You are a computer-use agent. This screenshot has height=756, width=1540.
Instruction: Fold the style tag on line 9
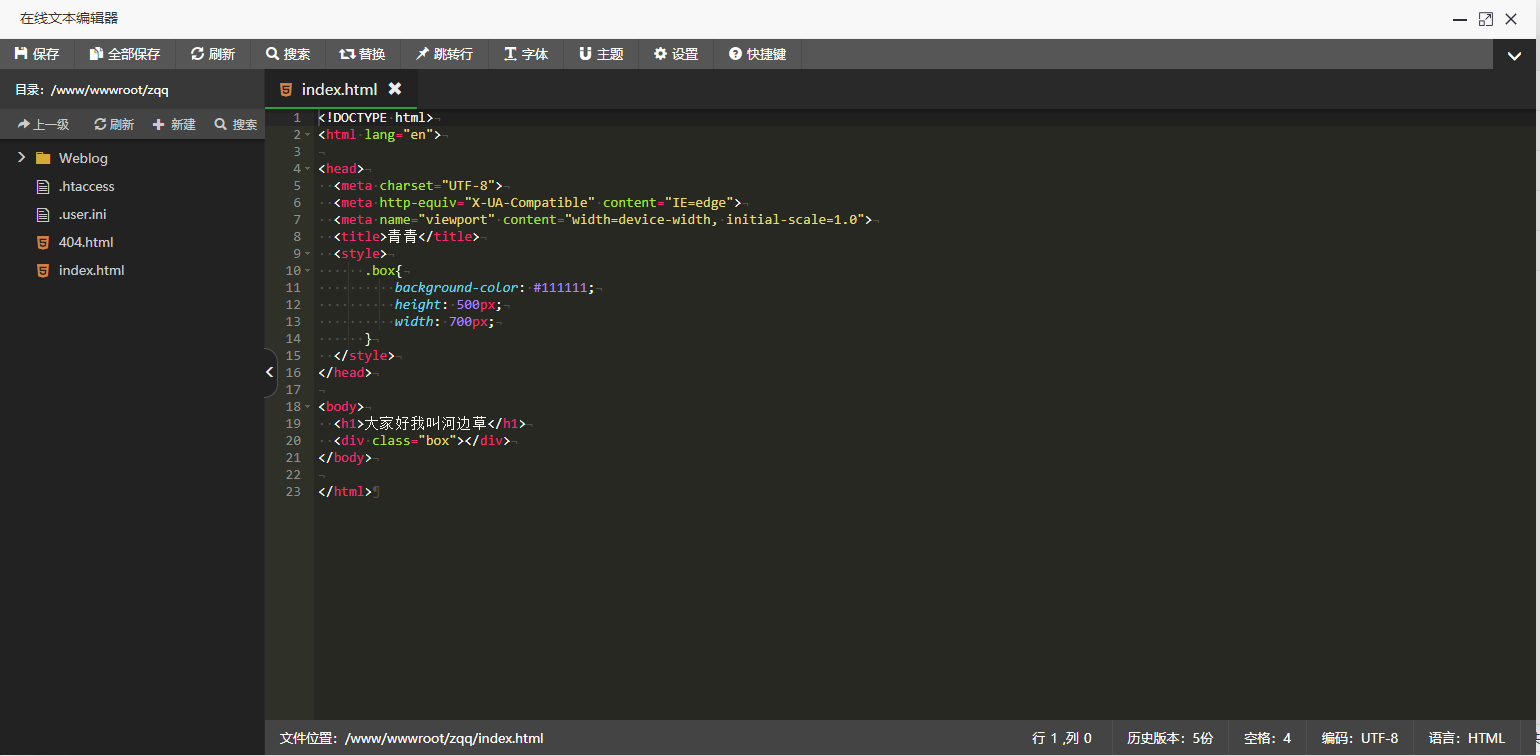308,253
